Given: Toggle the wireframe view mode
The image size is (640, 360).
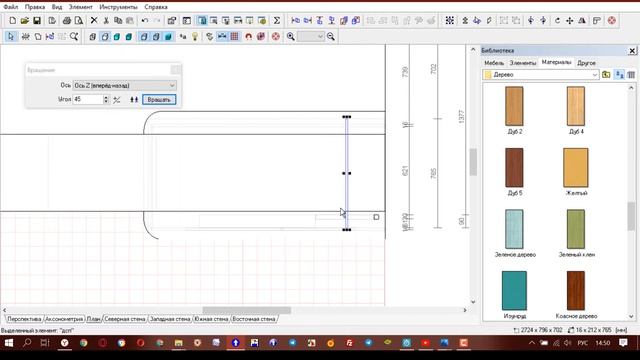Looking at the screenshot, I should tap(92, 37).
